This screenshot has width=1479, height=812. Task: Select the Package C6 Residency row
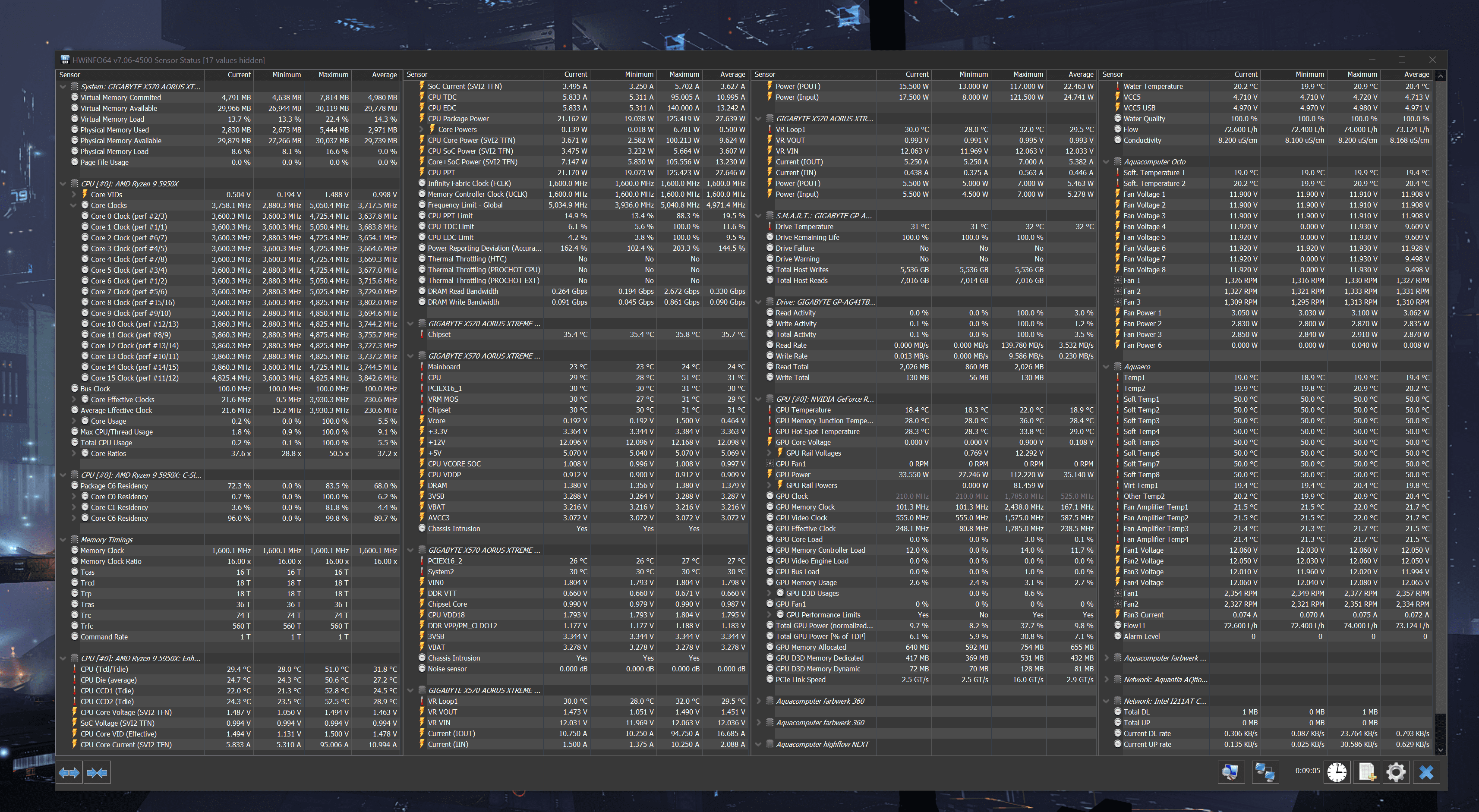click(228, 485)
